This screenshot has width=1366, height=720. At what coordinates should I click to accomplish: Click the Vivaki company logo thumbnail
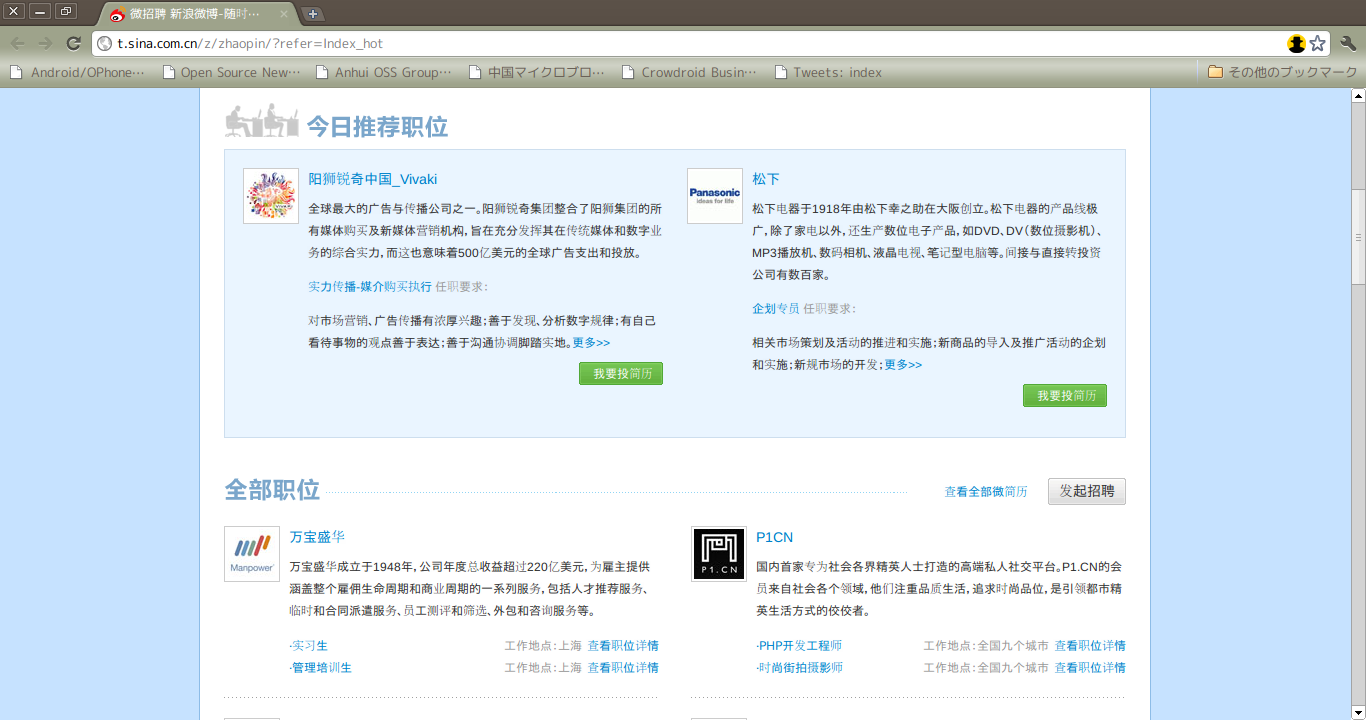tap(271, 196)
